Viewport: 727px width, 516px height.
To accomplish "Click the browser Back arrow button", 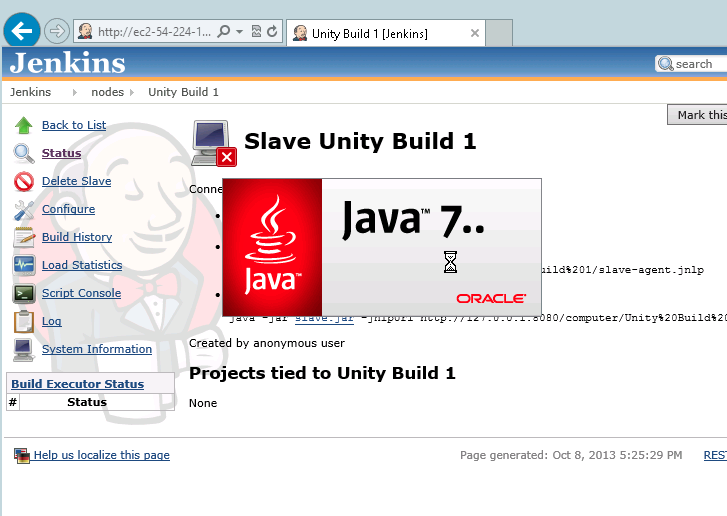I will pos(22,31).
